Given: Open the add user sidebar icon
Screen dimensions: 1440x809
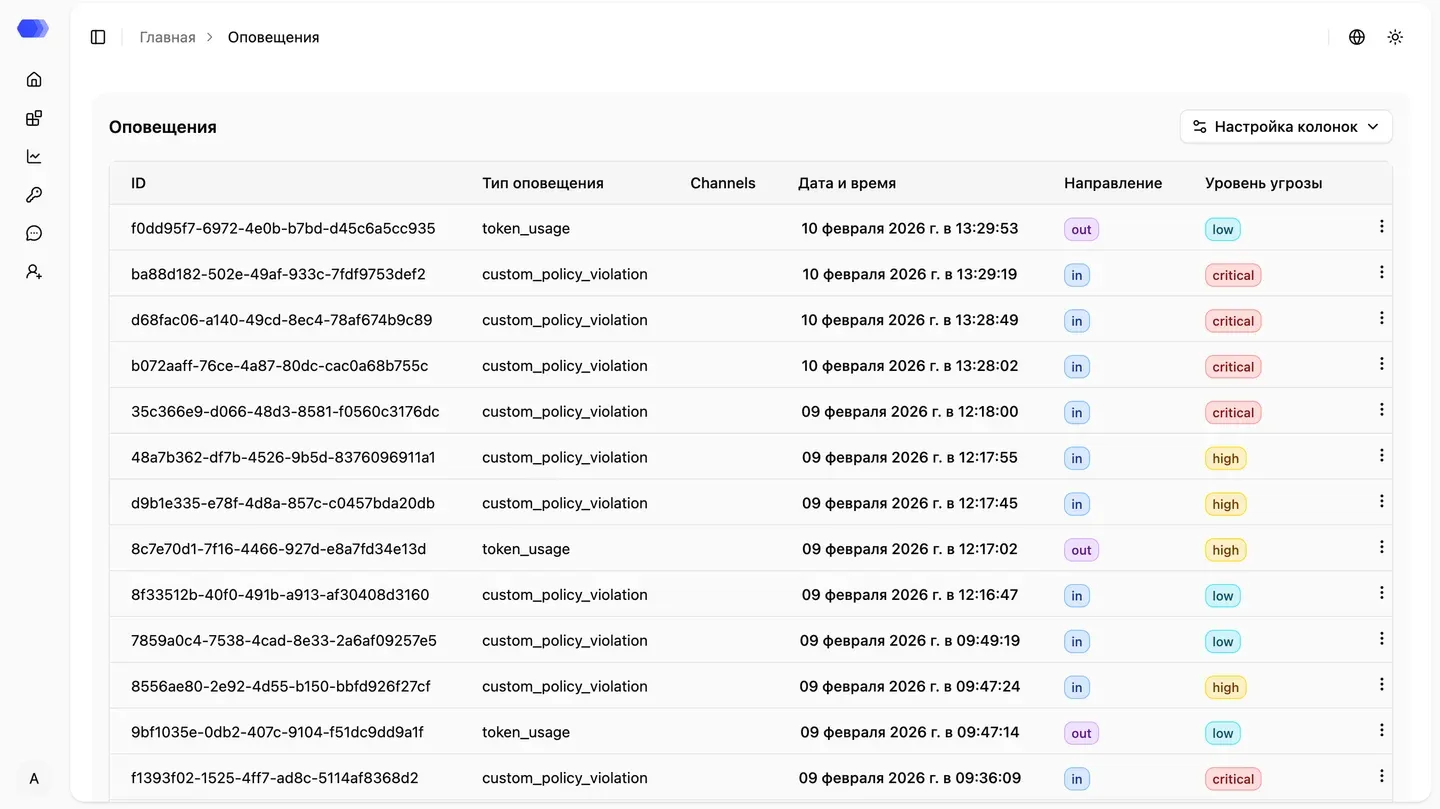Looking at the screenshot, I should [34, 271].
